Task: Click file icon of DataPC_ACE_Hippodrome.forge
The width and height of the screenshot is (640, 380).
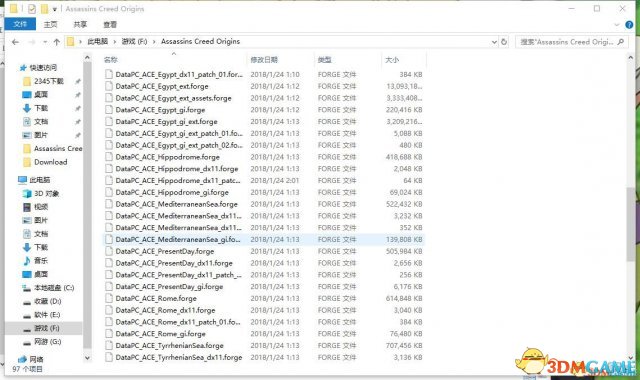Action: point(109,157)
